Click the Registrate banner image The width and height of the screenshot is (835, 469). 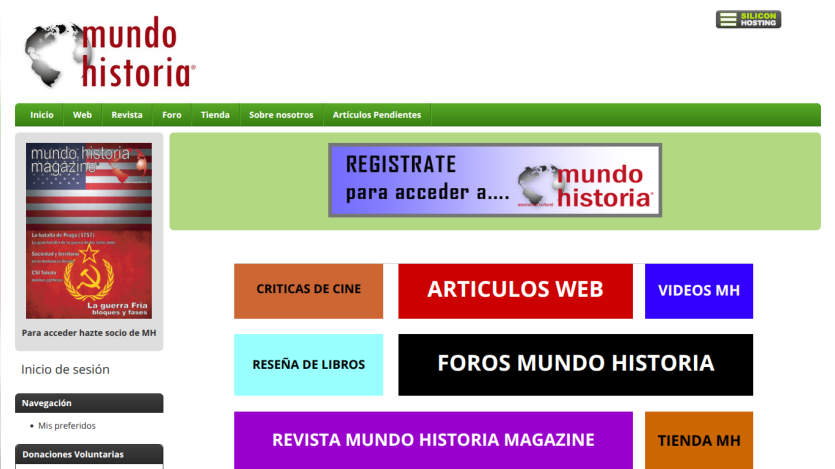pos(495,180)
